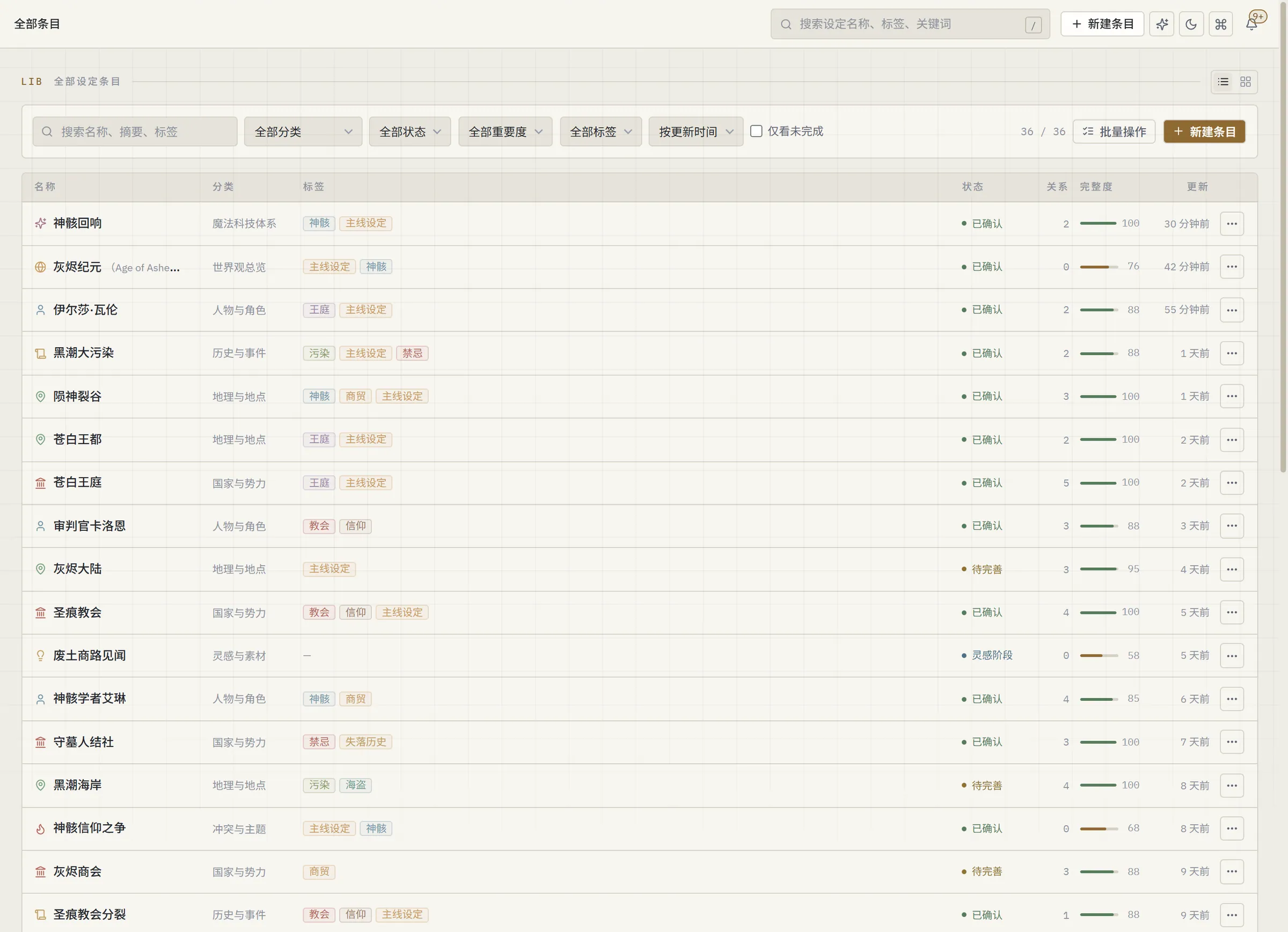The height and width of the screenshot is (932, 1288).
Task: Open the 全部状态 filter dropdown
Action: tap(410, 132)
